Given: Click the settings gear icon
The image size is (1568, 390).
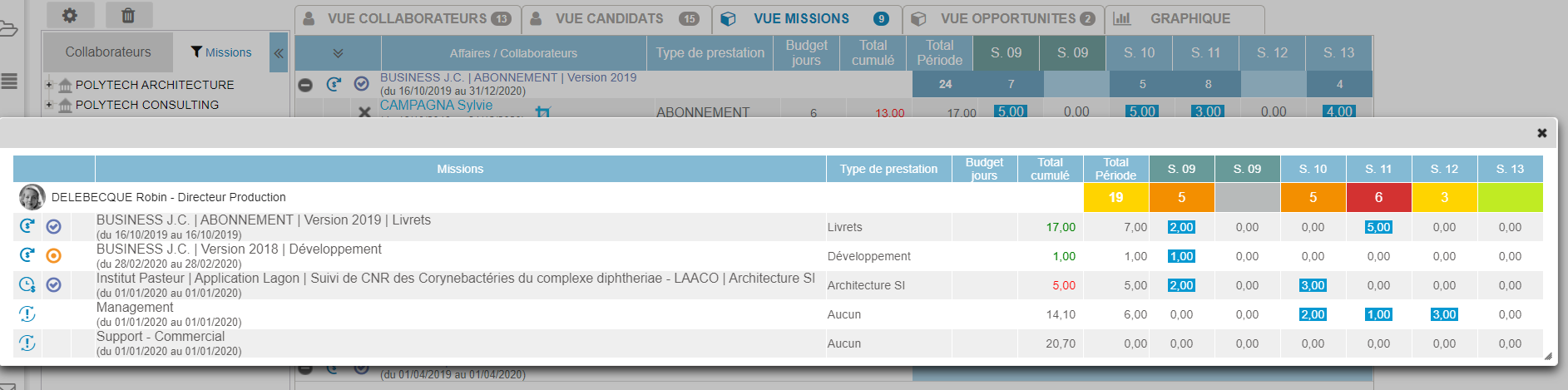Looking at the screenshot, I should tap(70, 15).
